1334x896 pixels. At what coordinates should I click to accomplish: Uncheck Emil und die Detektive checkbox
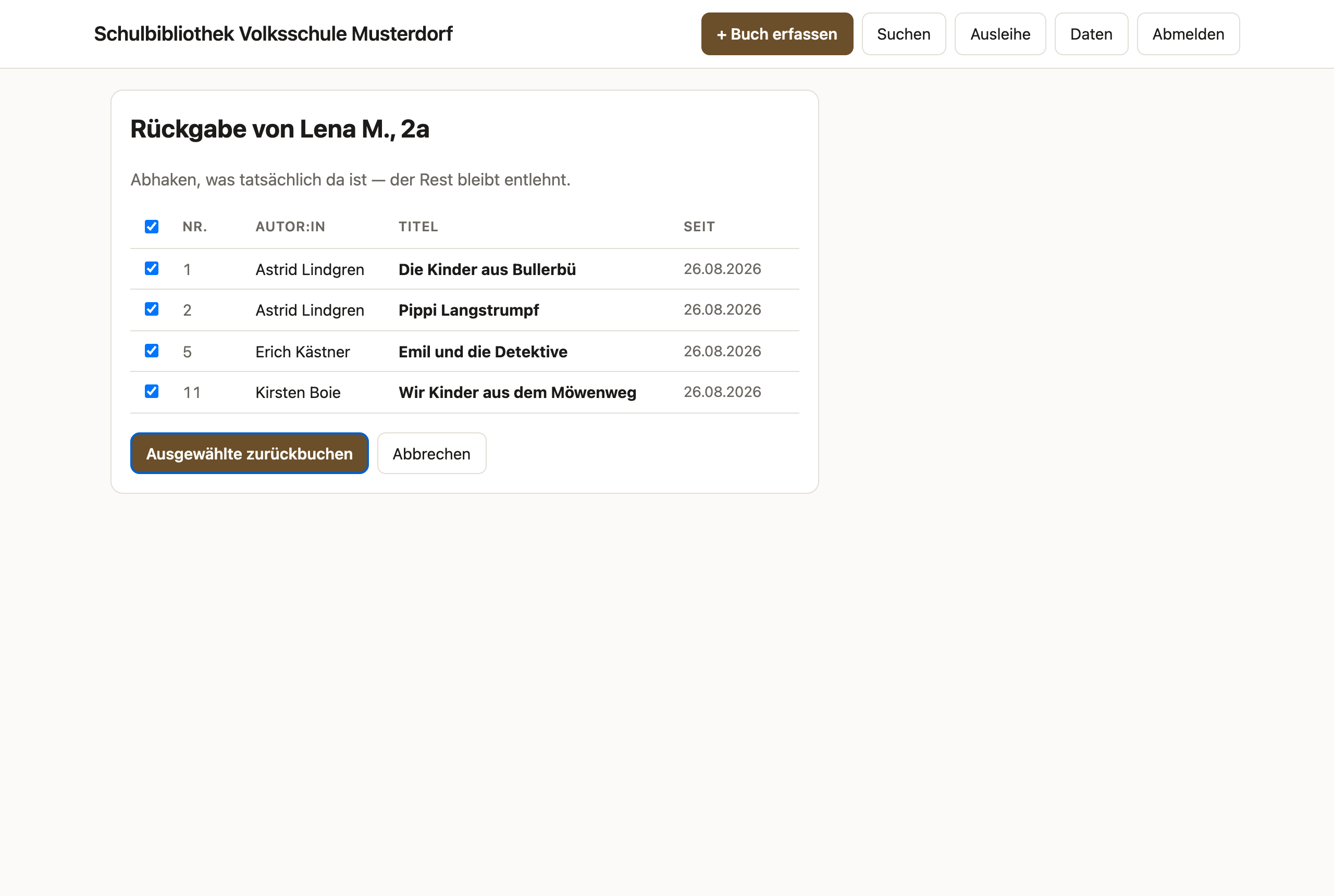point(152,350)
